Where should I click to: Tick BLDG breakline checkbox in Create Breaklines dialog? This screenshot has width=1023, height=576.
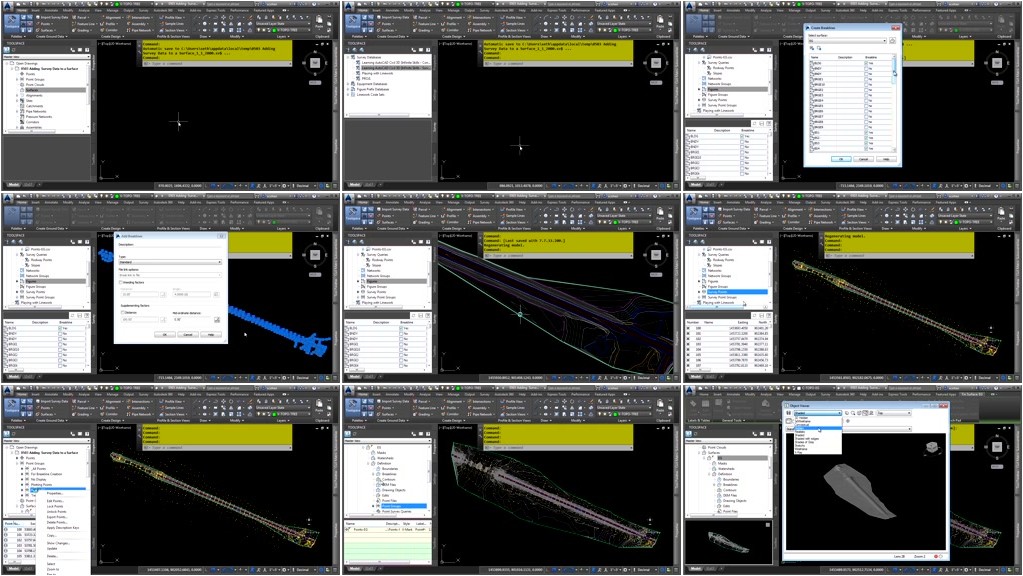point(866,63)
